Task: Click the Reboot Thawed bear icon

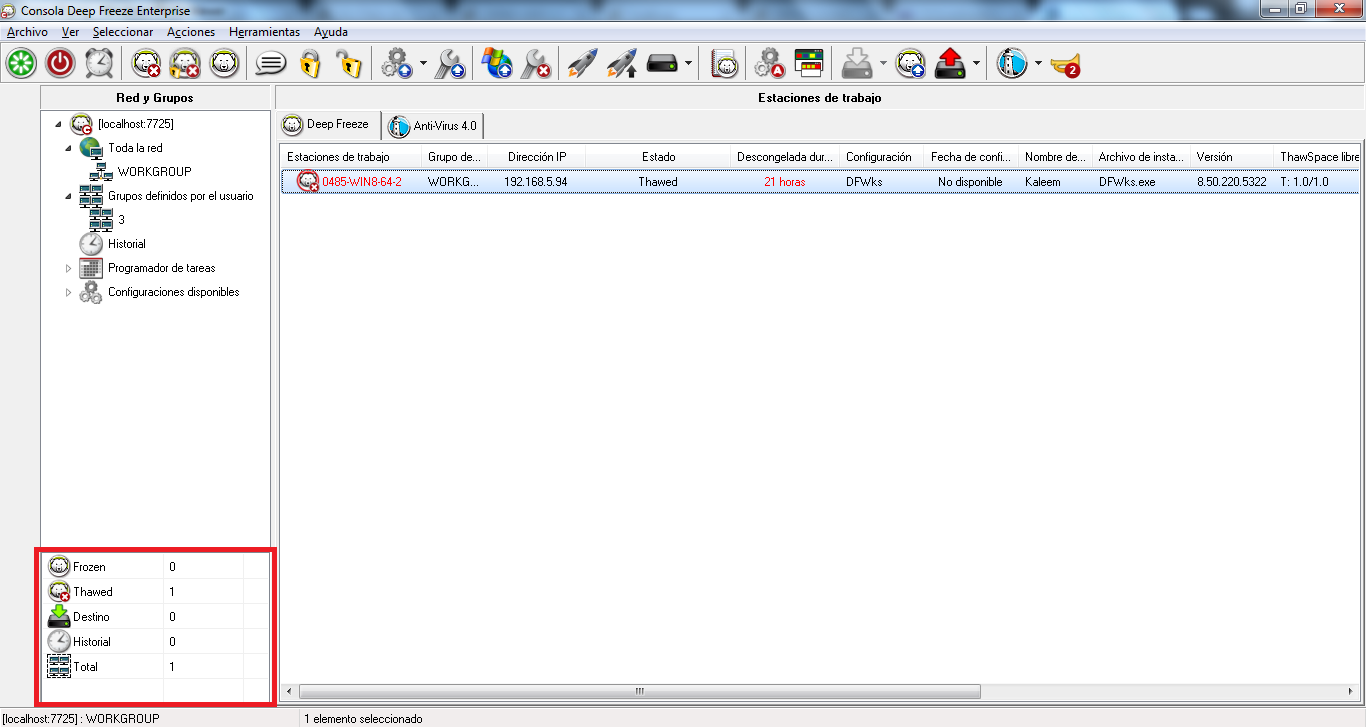Action: tap(147, 64)
